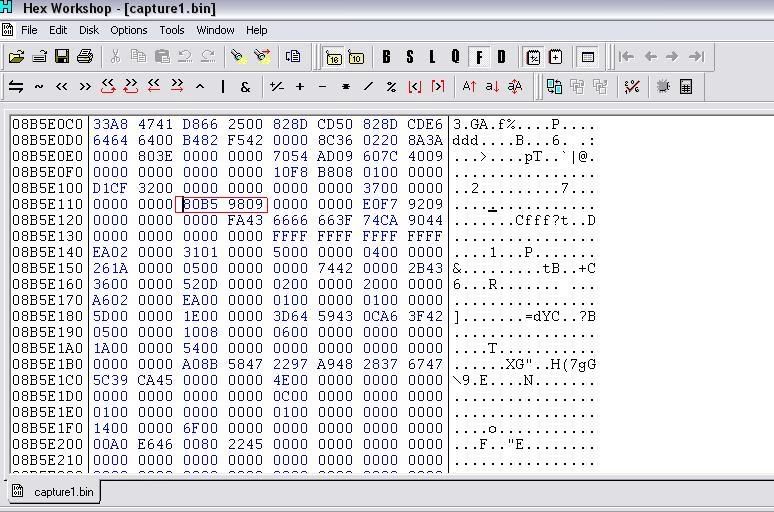The image size is (774, 512).
Task: Click the byte flip (swap arrows) icon
Action: click(x=16, y=87)
